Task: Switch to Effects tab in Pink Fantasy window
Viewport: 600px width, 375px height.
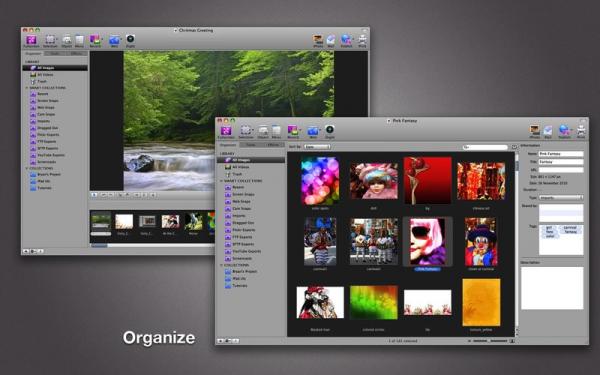Action: tap(273, 145)
